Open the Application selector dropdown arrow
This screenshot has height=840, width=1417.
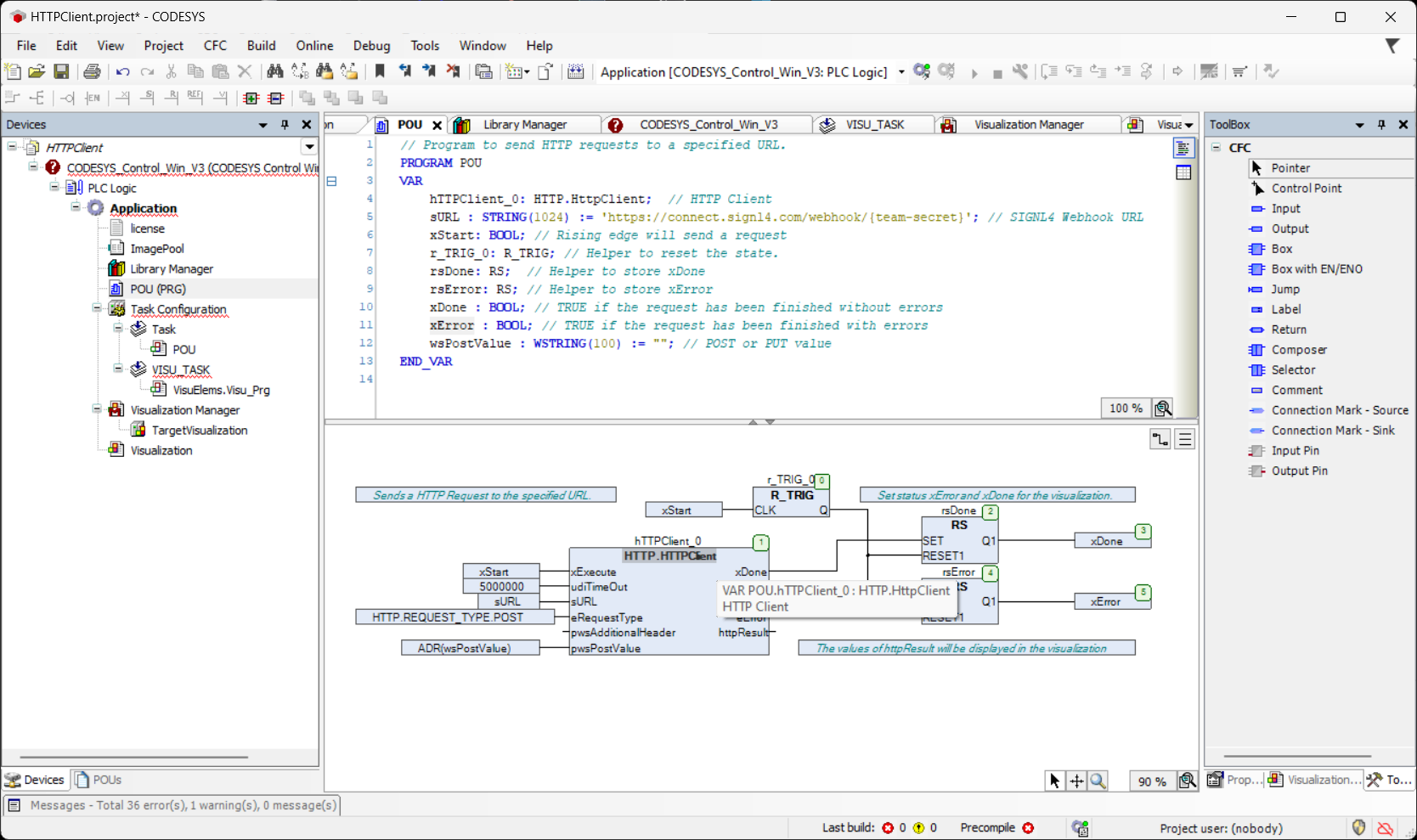pyautogui.click(x=901, y=72)
